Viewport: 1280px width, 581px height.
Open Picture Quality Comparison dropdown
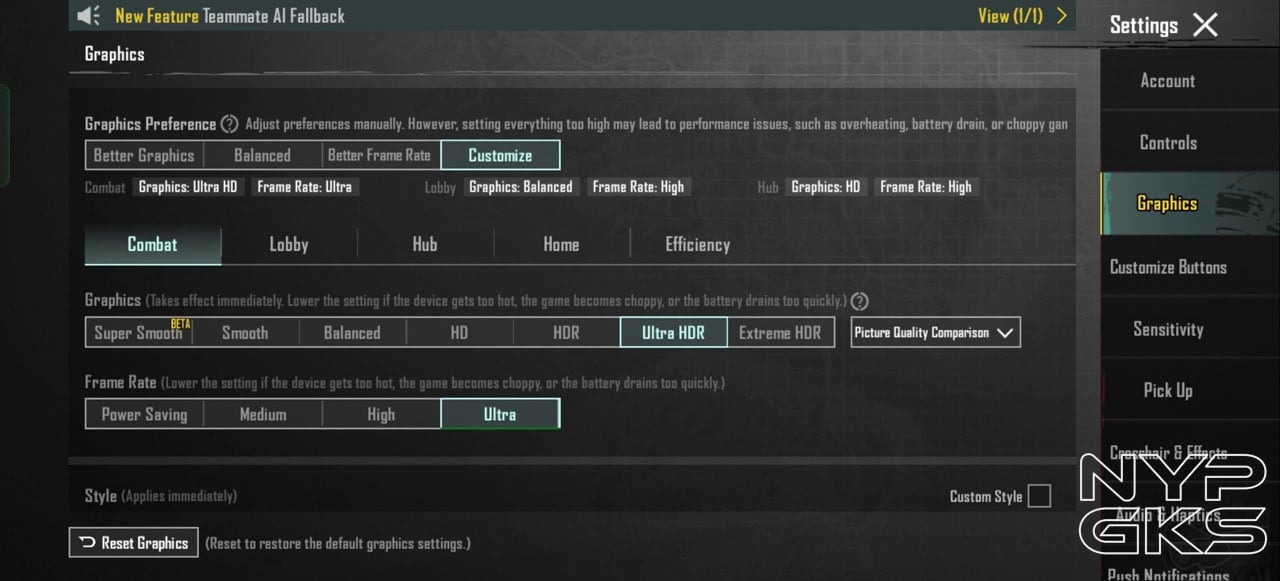pos(935,333)
